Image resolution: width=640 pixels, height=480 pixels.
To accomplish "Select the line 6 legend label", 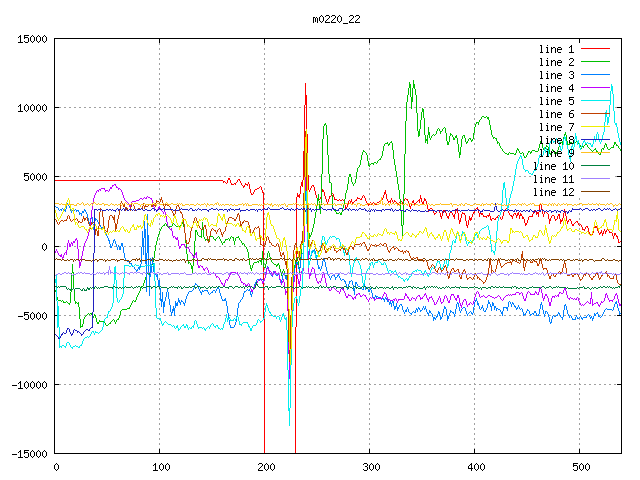I will point(556,114).
